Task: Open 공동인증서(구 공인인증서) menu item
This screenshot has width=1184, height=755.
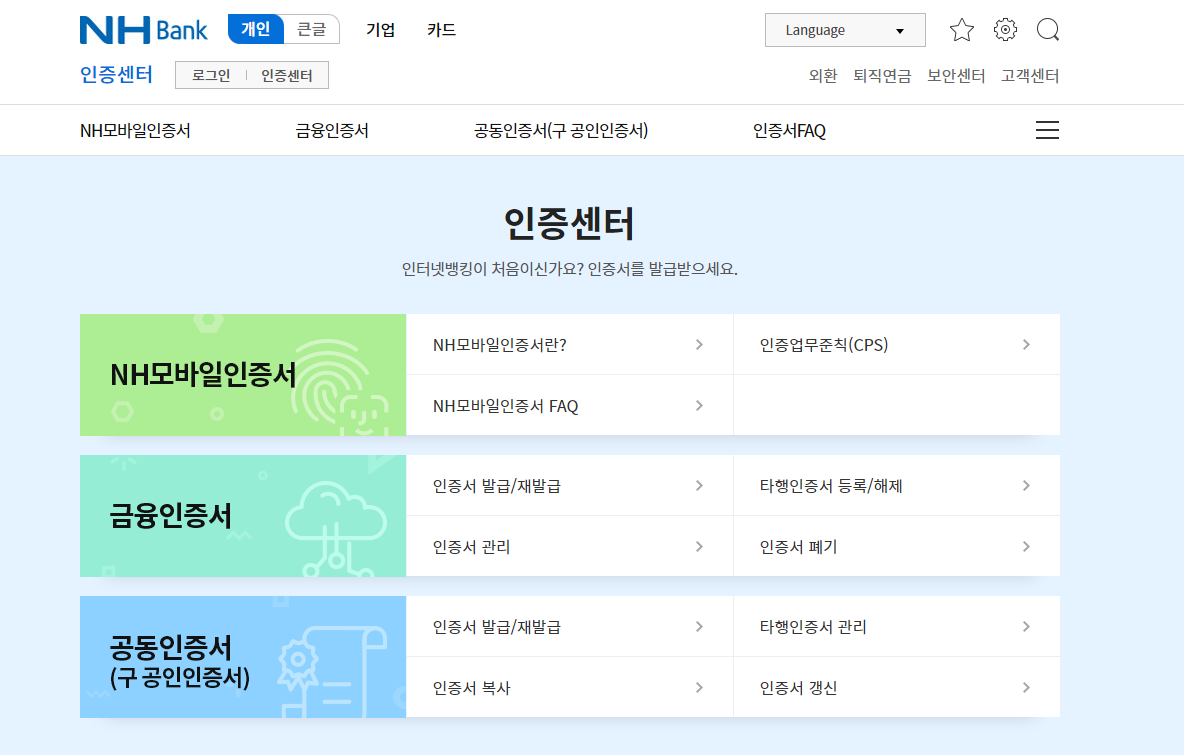Action: (x=561, y=131)
